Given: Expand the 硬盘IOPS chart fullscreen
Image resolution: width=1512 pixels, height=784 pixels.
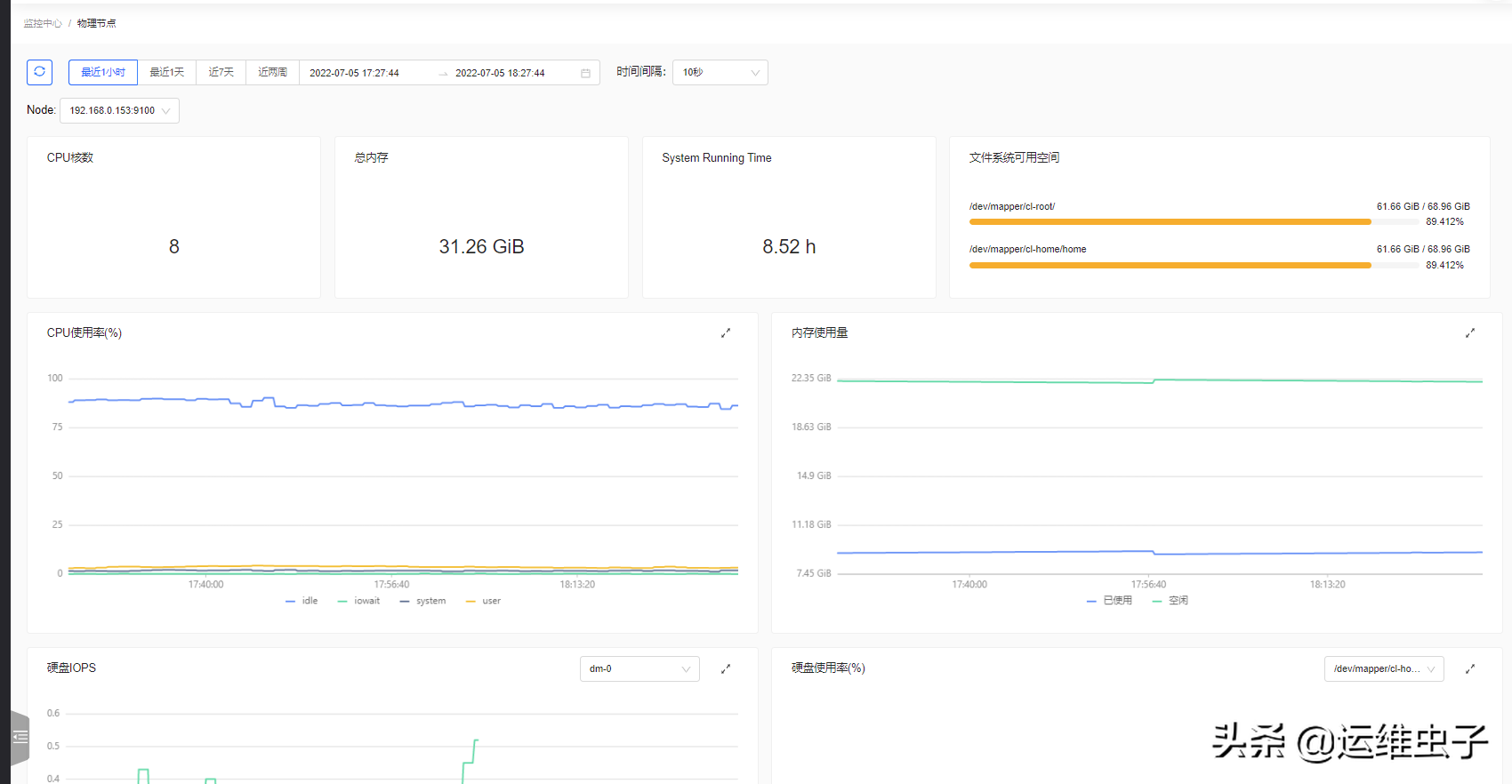Looking at the screenshot, I should click(x=726, y=668).
